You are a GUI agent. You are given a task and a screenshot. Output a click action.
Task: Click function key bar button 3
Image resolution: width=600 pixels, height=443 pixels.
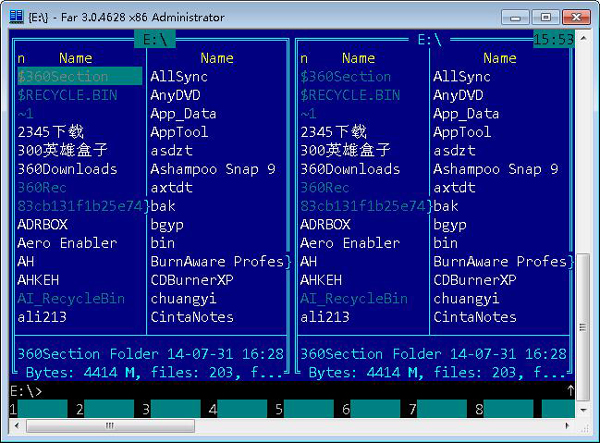(x=171, y=409)
